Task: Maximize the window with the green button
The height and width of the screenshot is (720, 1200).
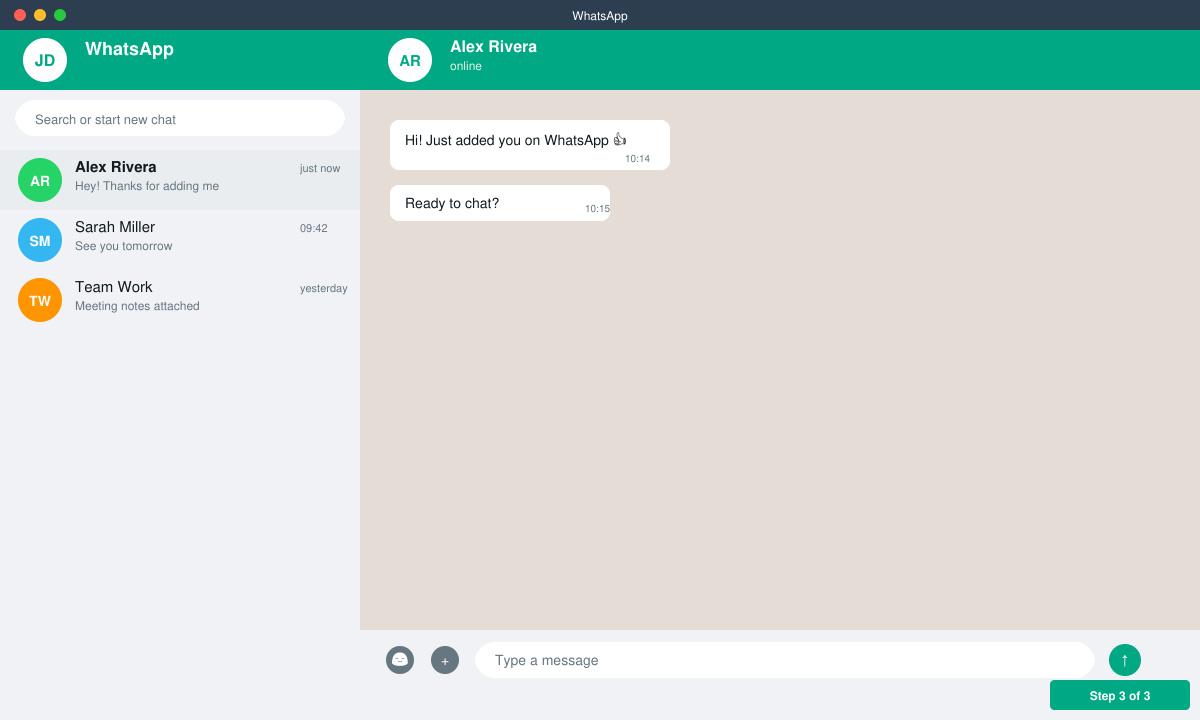Action: coord(60,15)
